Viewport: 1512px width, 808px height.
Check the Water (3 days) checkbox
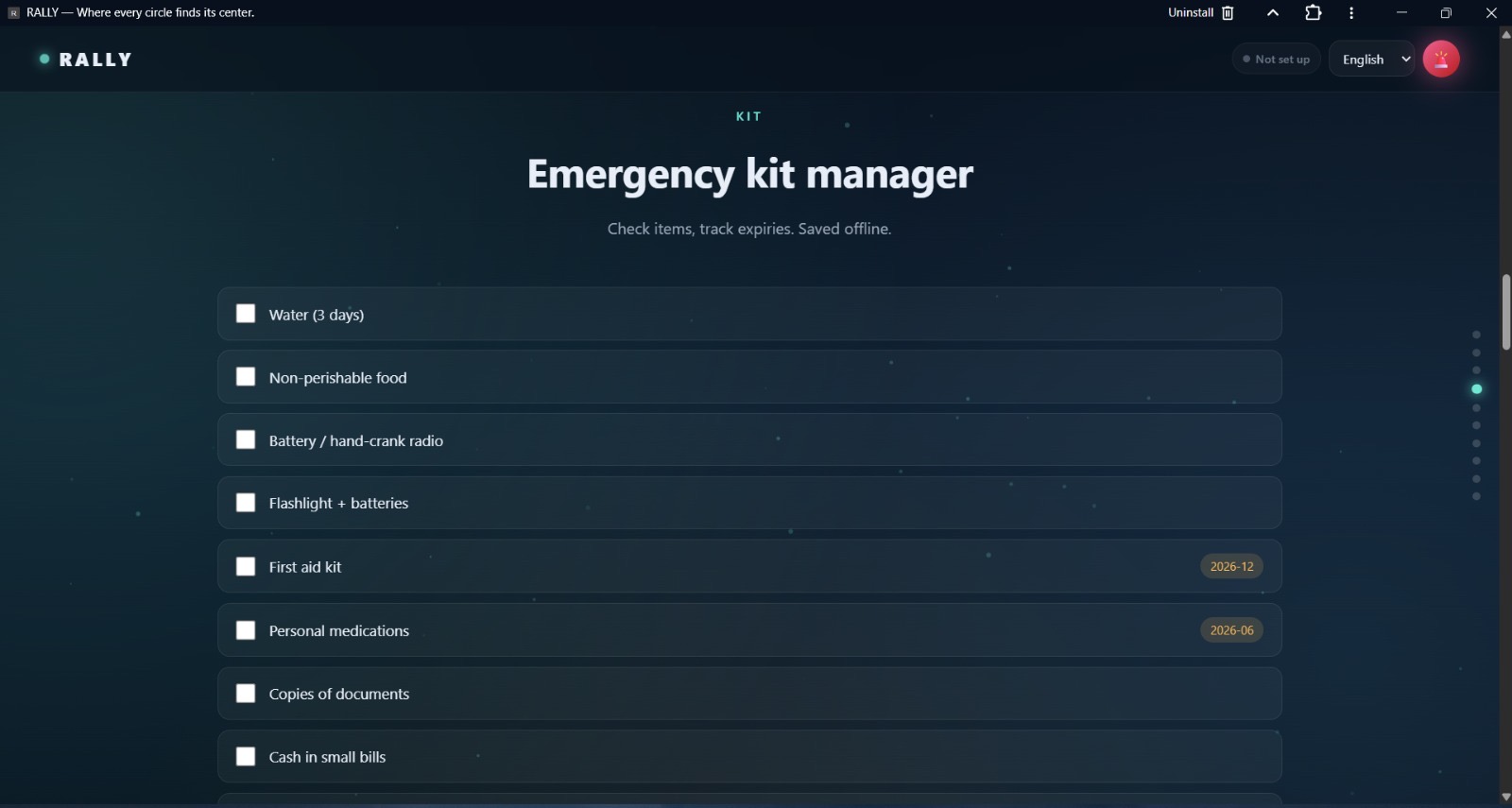[x=246, y=314]
